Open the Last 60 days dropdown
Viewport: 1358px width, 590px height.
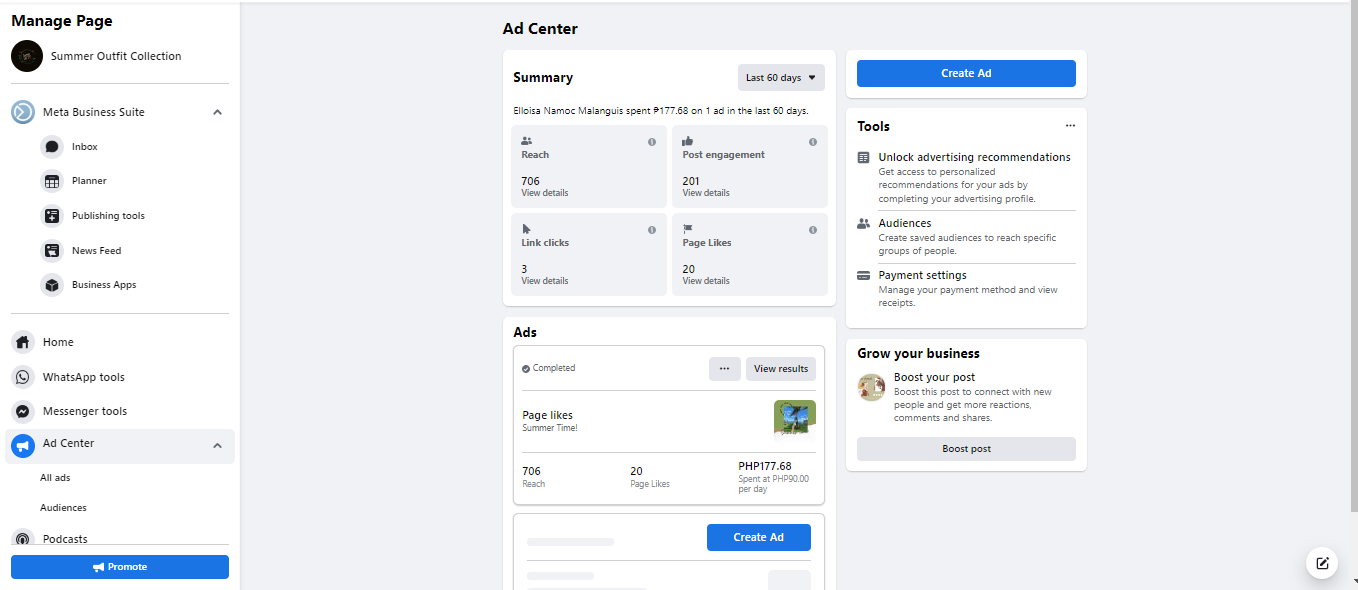point(781,78)
